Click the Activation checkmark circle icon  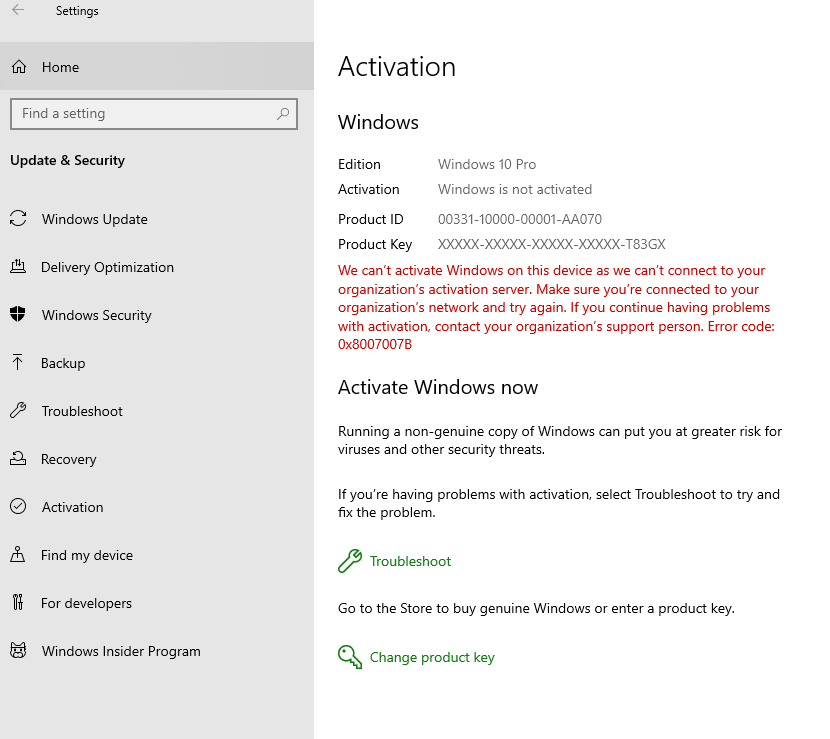coord(18,507)
